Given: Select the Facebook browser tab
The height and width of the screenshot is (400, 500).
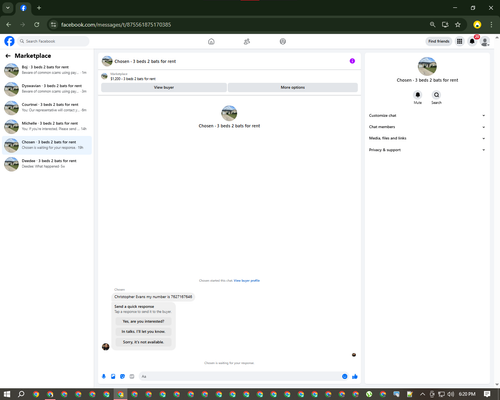Looking at the screenshot, I should click(x=23, y=8).
